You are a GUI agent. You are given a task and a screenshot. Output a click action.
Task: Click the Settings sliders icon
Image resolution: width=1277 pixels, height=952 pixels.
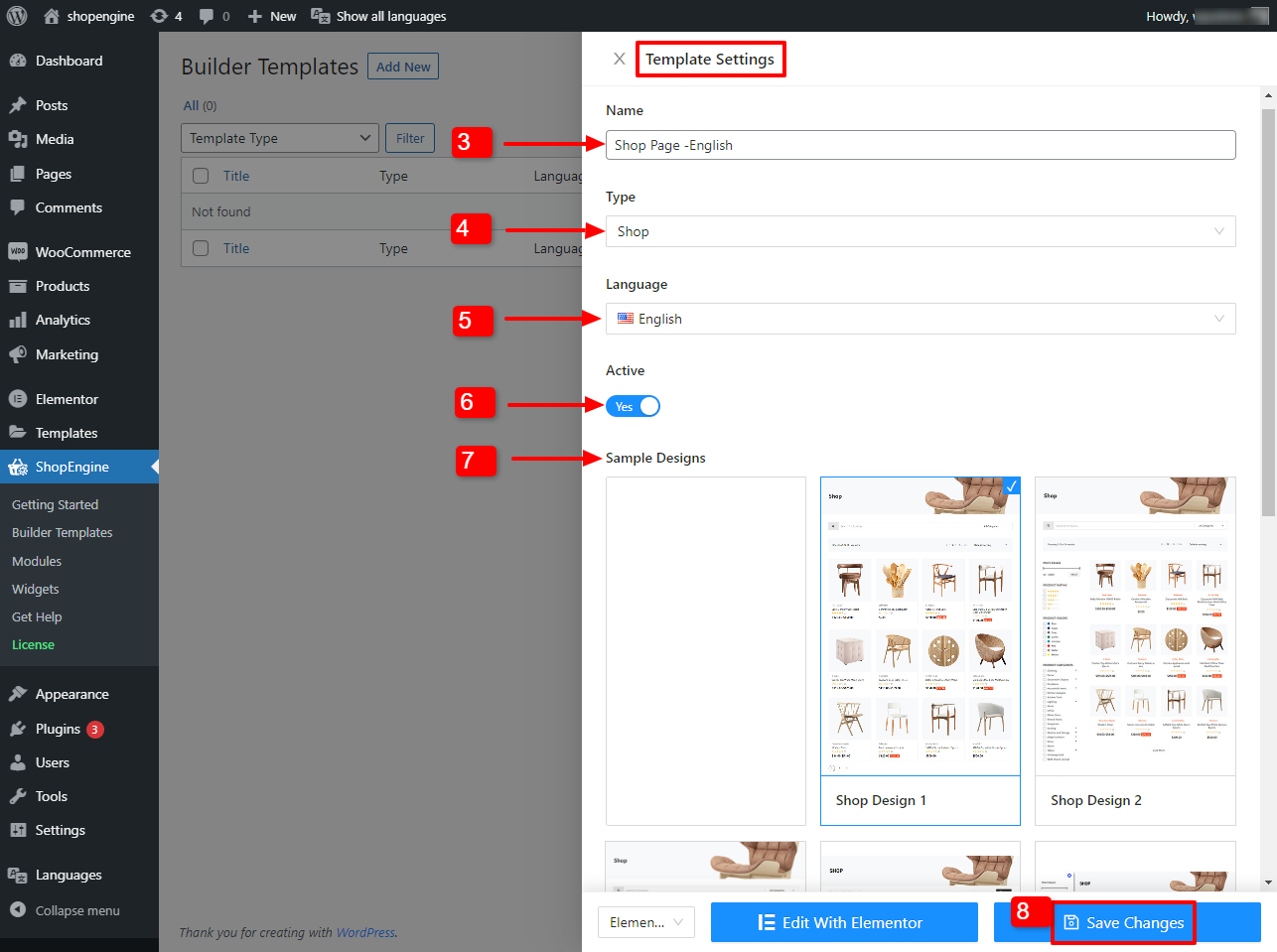18,830
